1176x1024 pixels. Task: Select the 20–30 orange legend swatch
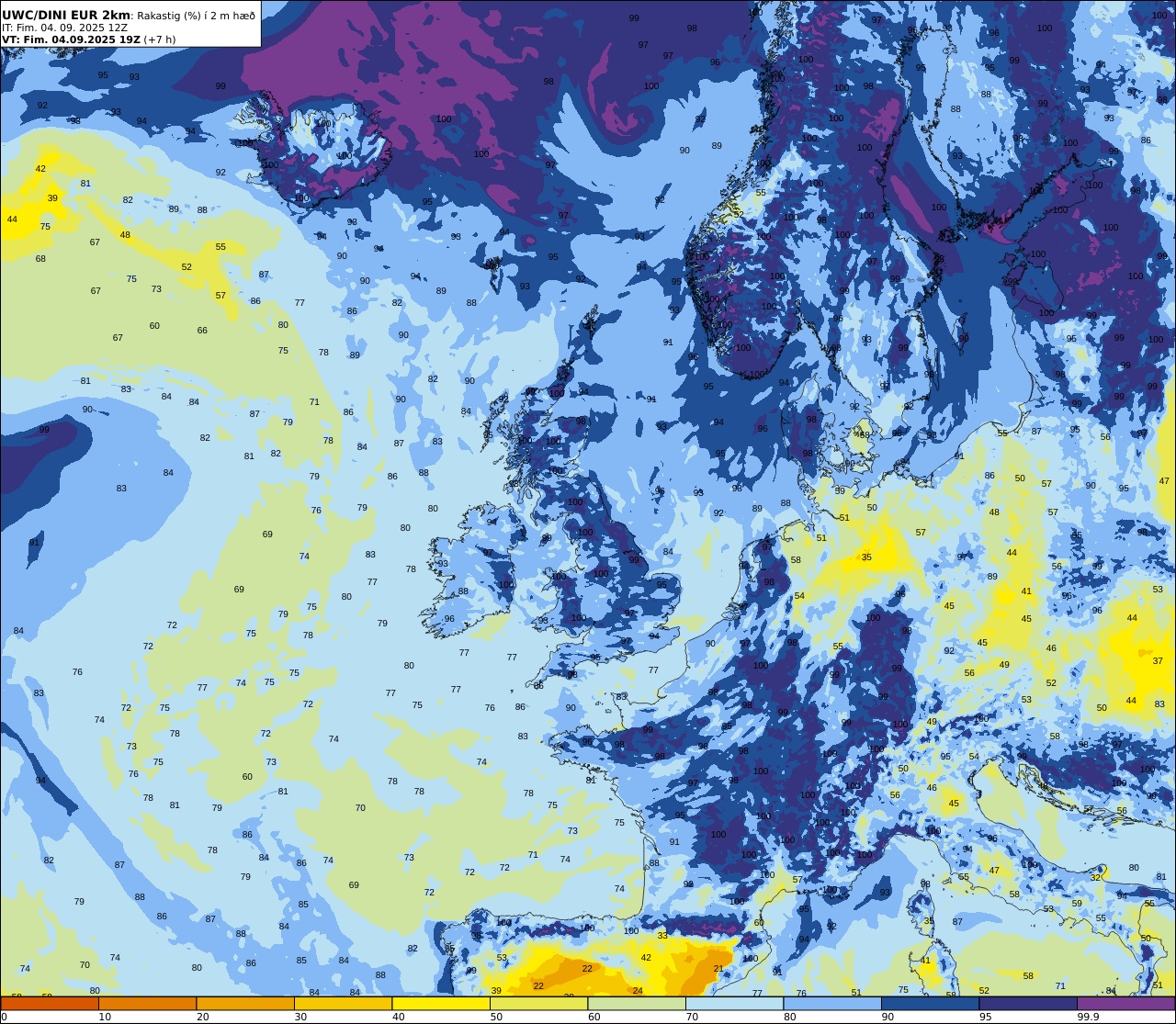(x=244, y=1003)
